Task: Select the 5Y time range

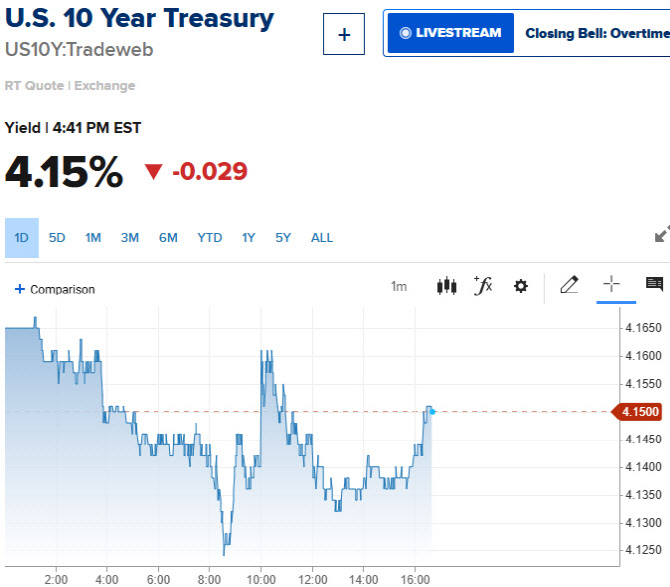Action: click(283, 238)
